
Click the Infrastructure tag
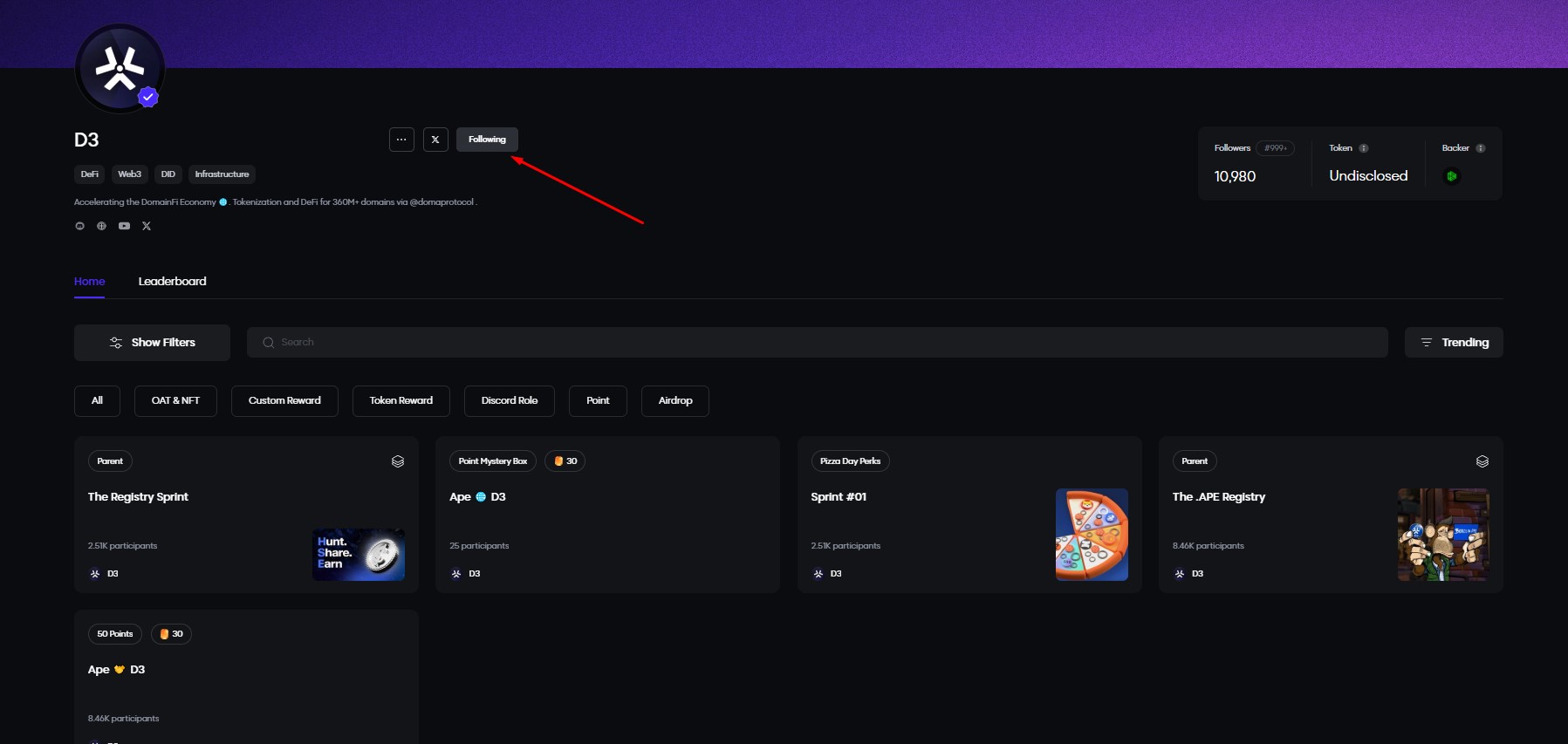click(222, 174)
